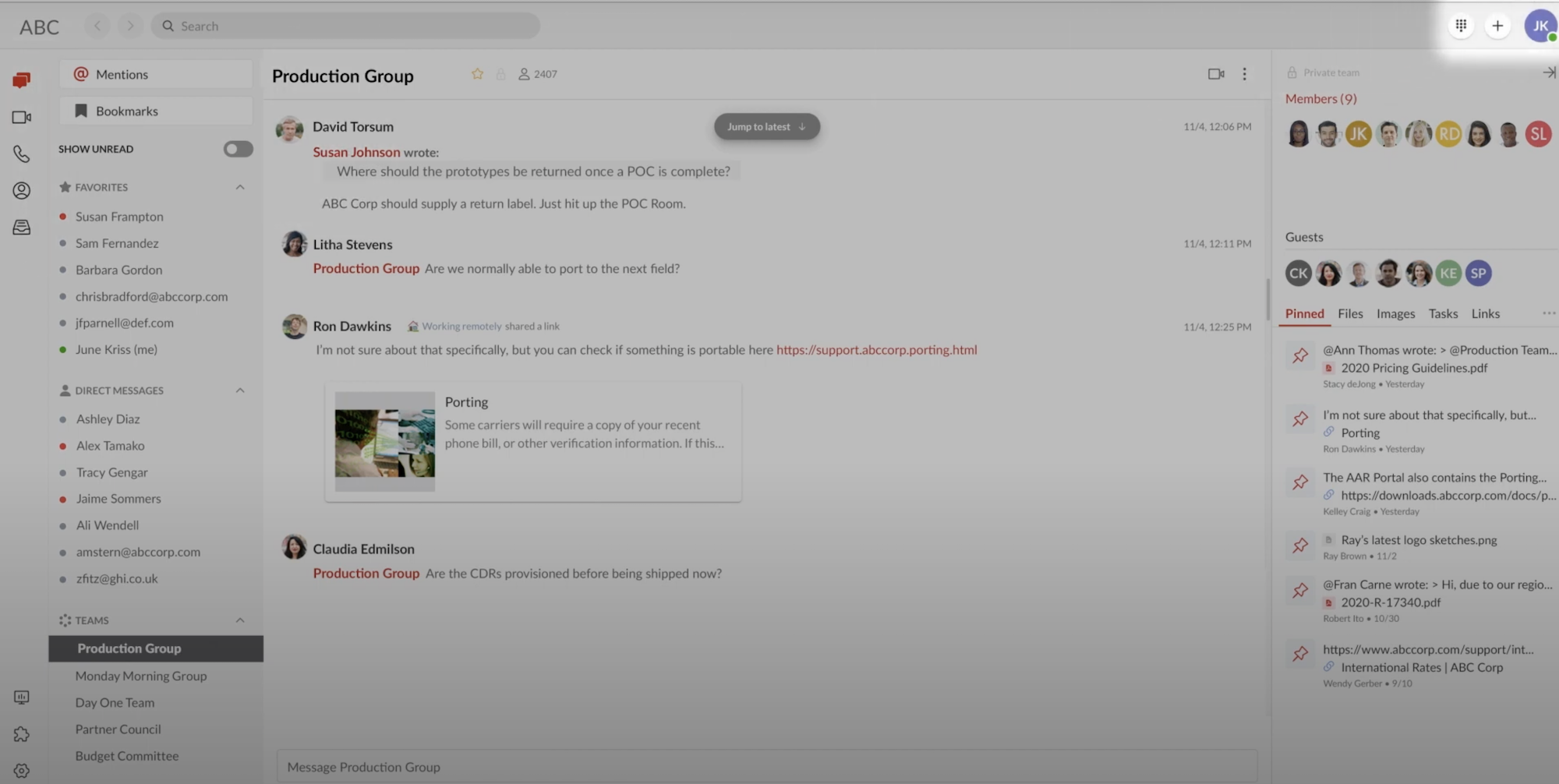Open the conversation more options menu
The height and width of the screenshot is (784, 1559).
point(1245,74)
